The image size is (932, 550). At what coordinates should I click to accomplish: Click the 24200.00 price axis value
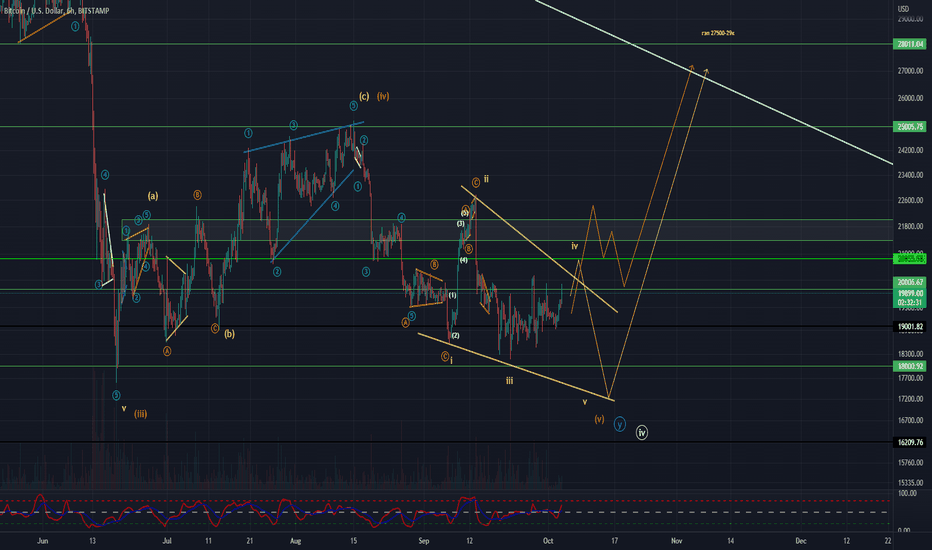coord(910,150)
